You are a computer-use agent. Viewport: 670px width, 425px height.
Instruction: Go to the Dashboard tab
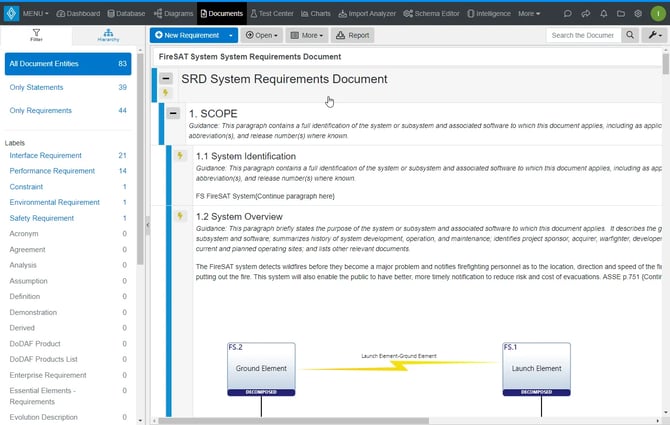[78, 14]
